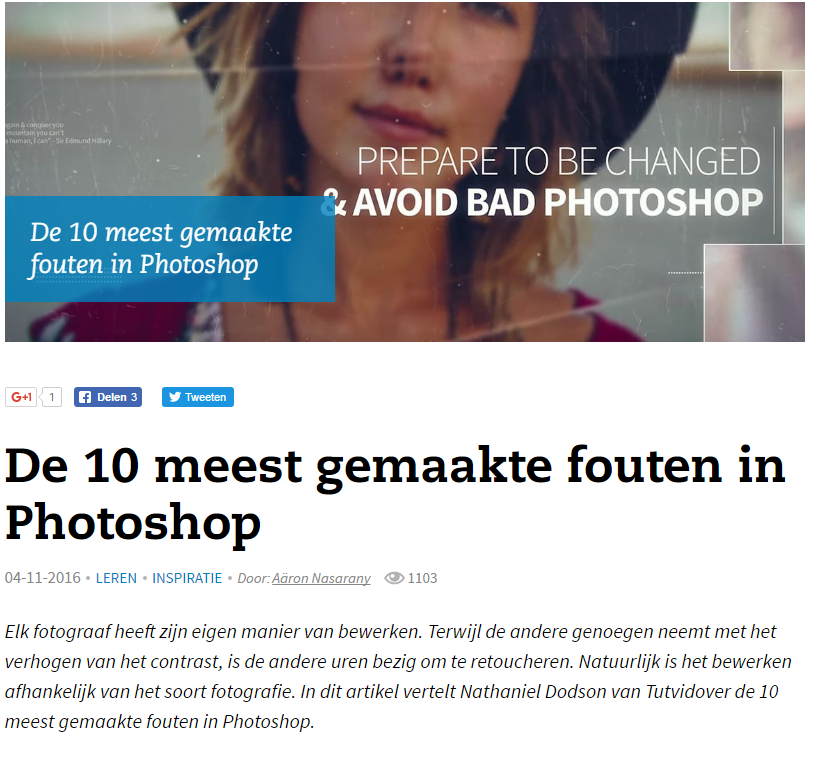Open the LEREN category link
Screen dimensions: 813x761
coord(116,578)
